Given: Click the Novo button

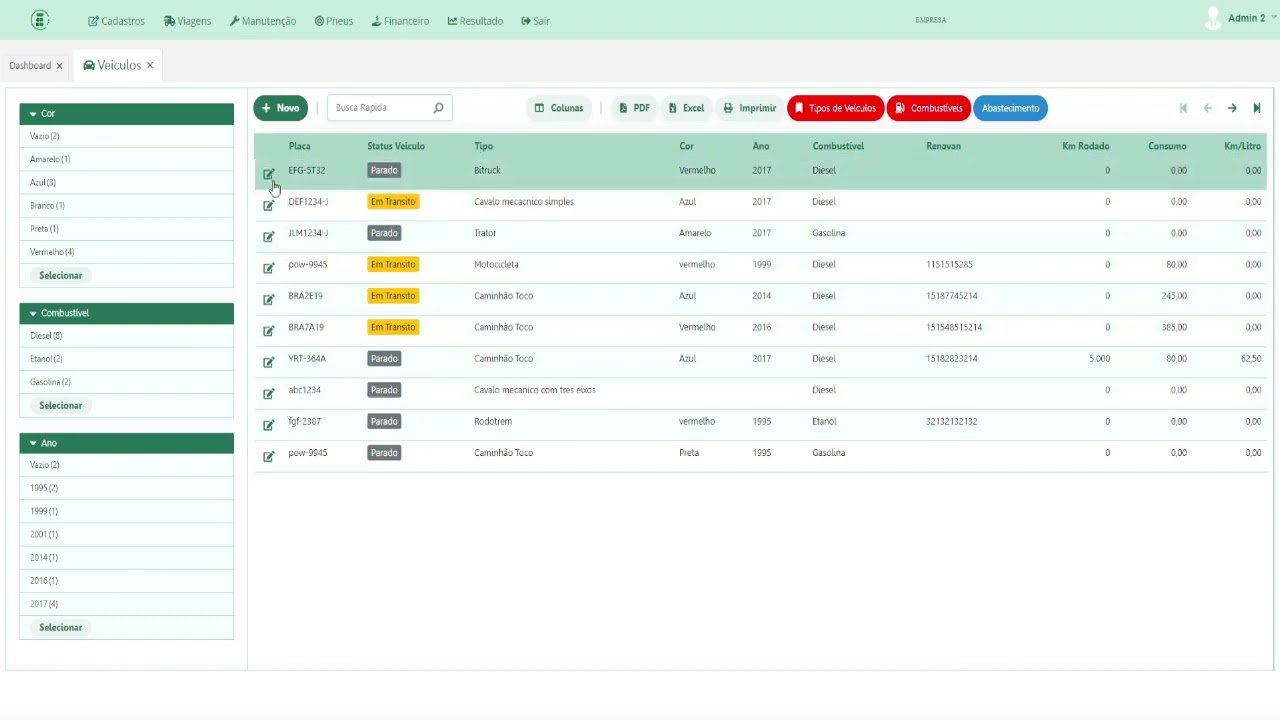Looking at the screenshot, I should [280, 108].
